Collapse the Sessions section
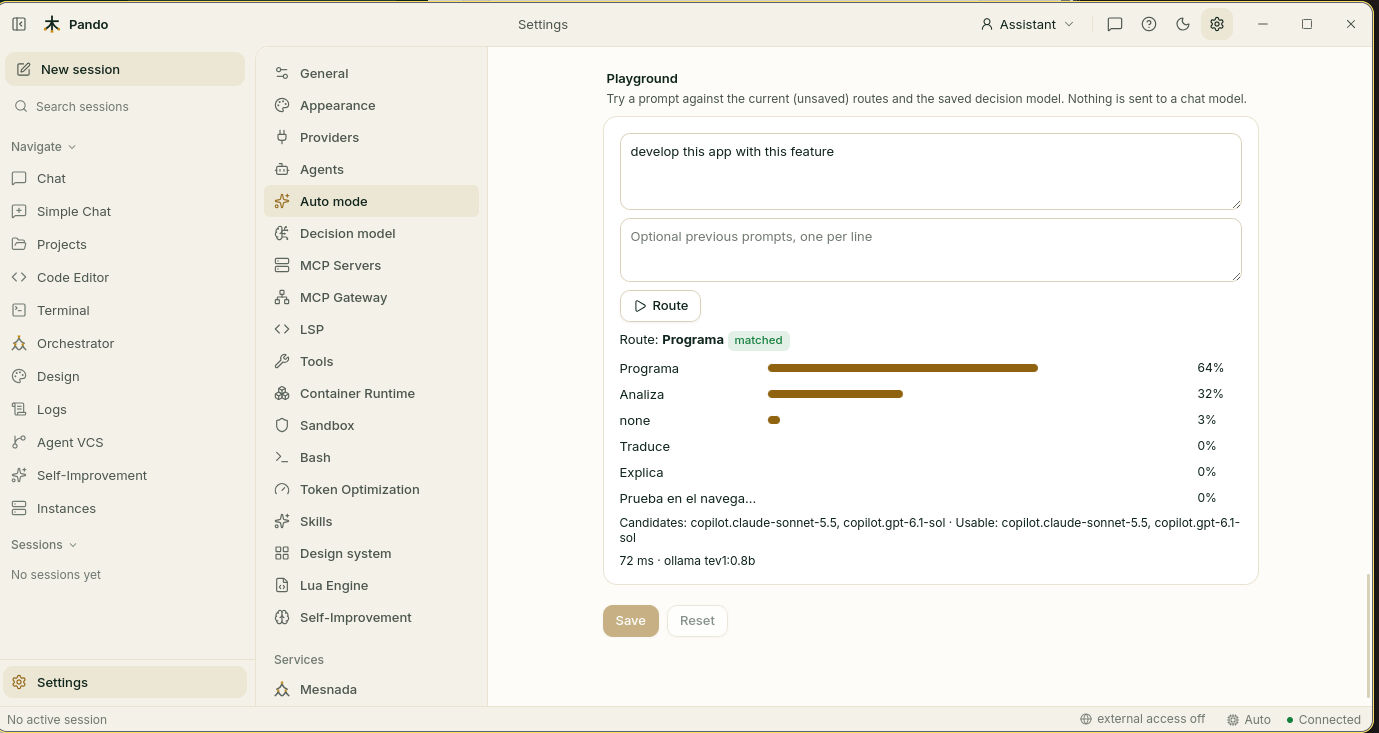Image resolution: width=1379 pixels, height=733 pixels. point(44,544)
